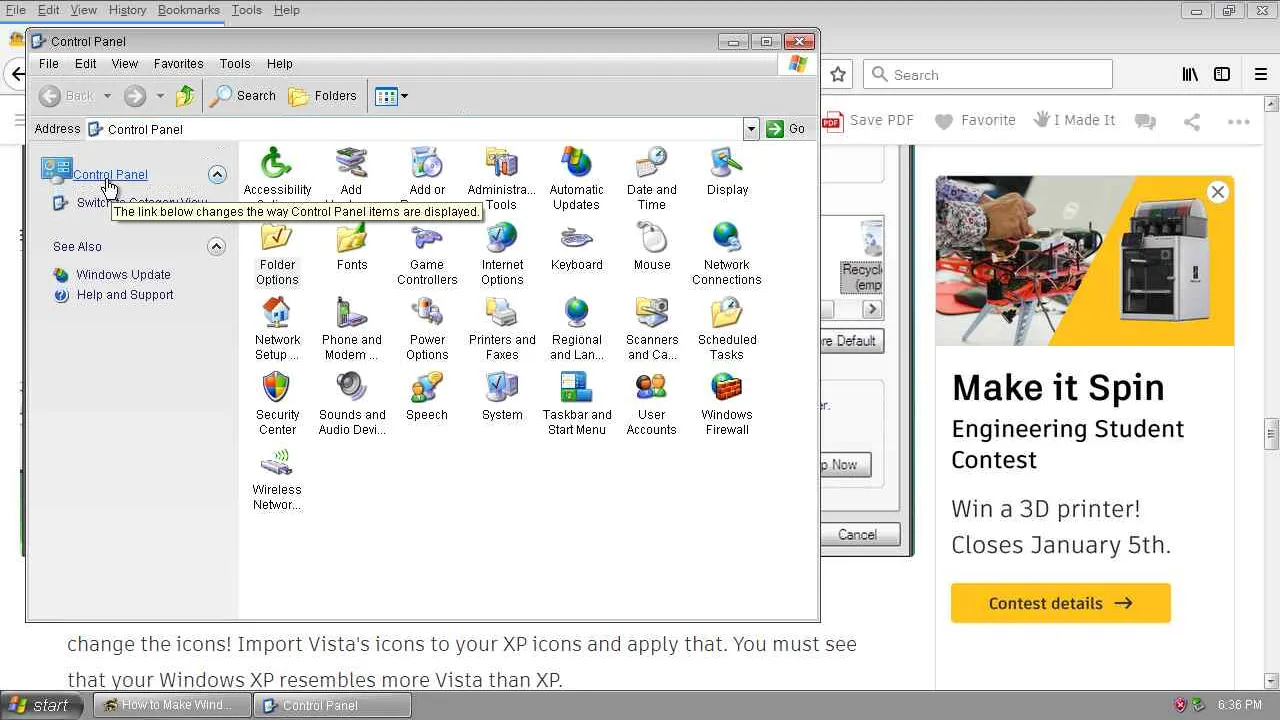Open the Speech settings icon
Screen dimensions: 1280x720
pos(427,397)
